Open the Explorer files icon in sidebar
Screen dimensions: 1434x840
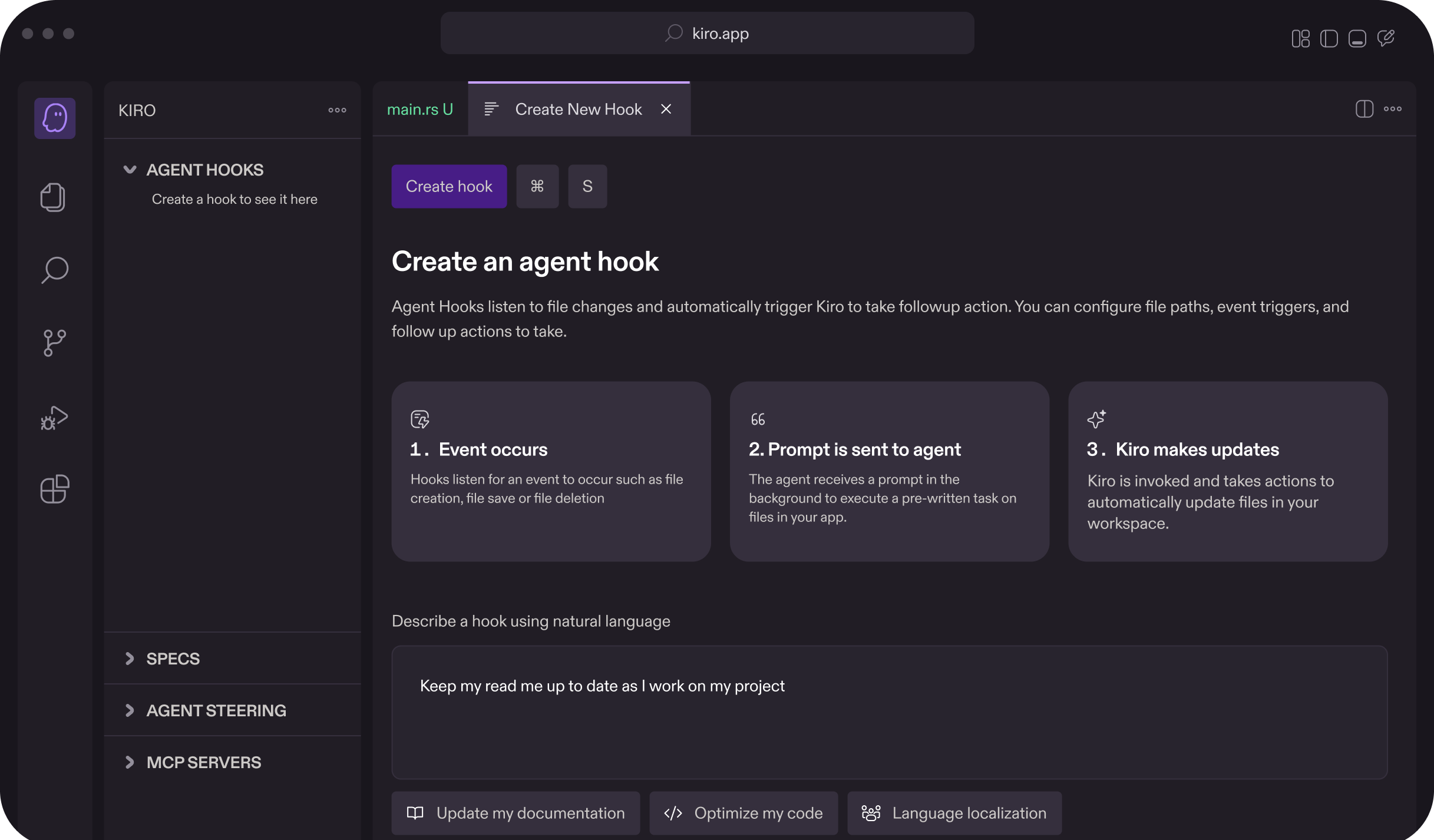pos(53,197)
